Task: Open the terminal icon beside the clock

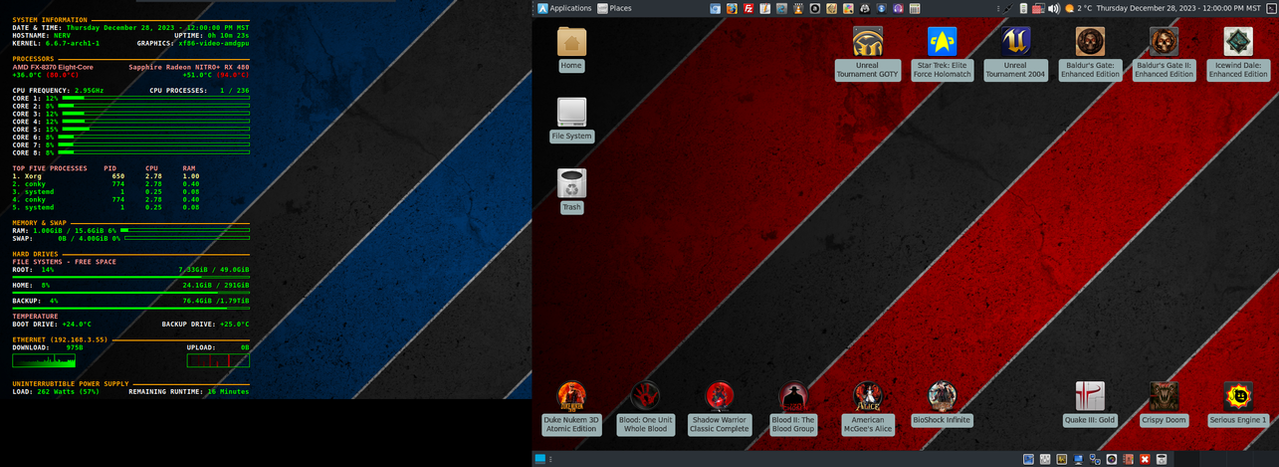Action: [x=1271, y=8]
